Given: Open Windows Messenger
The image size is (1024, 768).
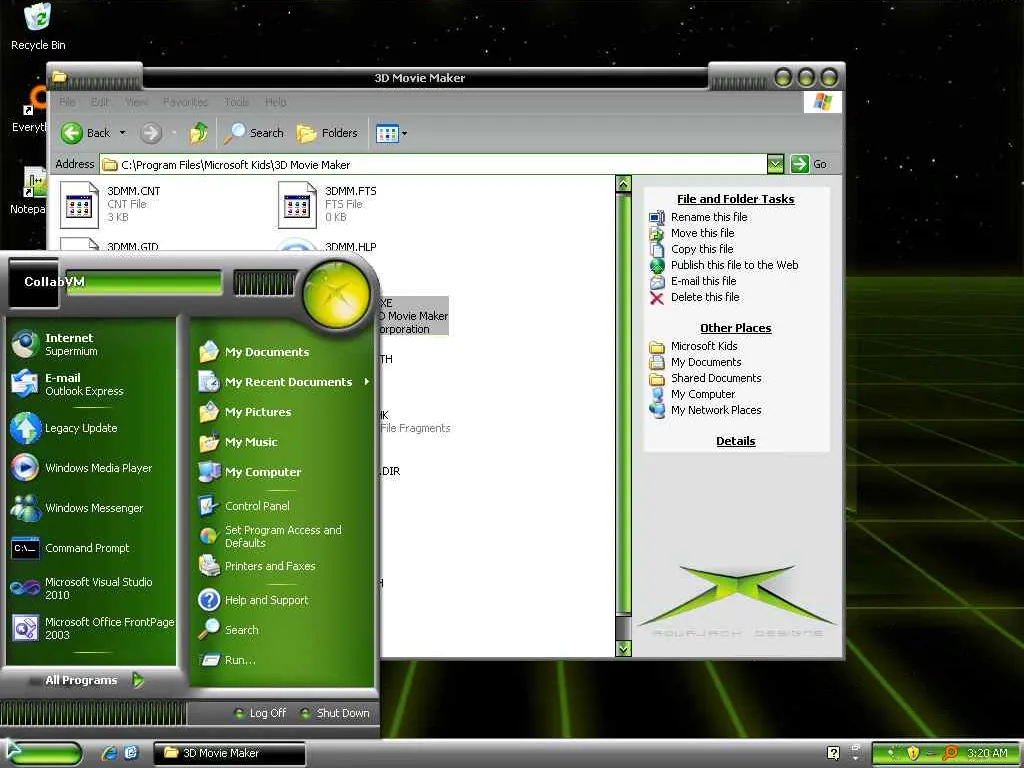Looking at the screenshot, I should coord(91,507).
